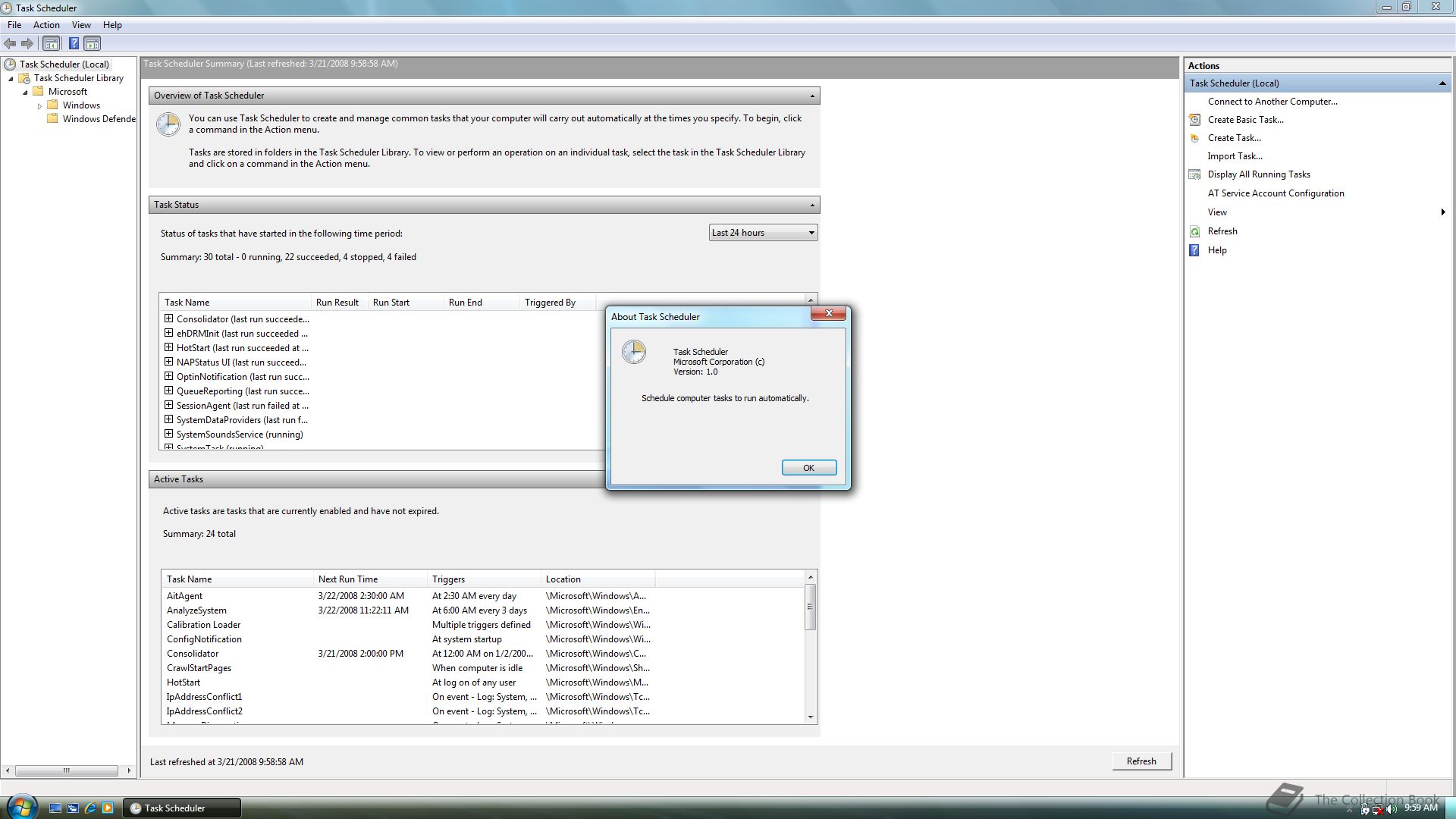1456x819 pixels.
Task: Collapse the Task Scheduler Library tree node
Action: coord(11,79)
